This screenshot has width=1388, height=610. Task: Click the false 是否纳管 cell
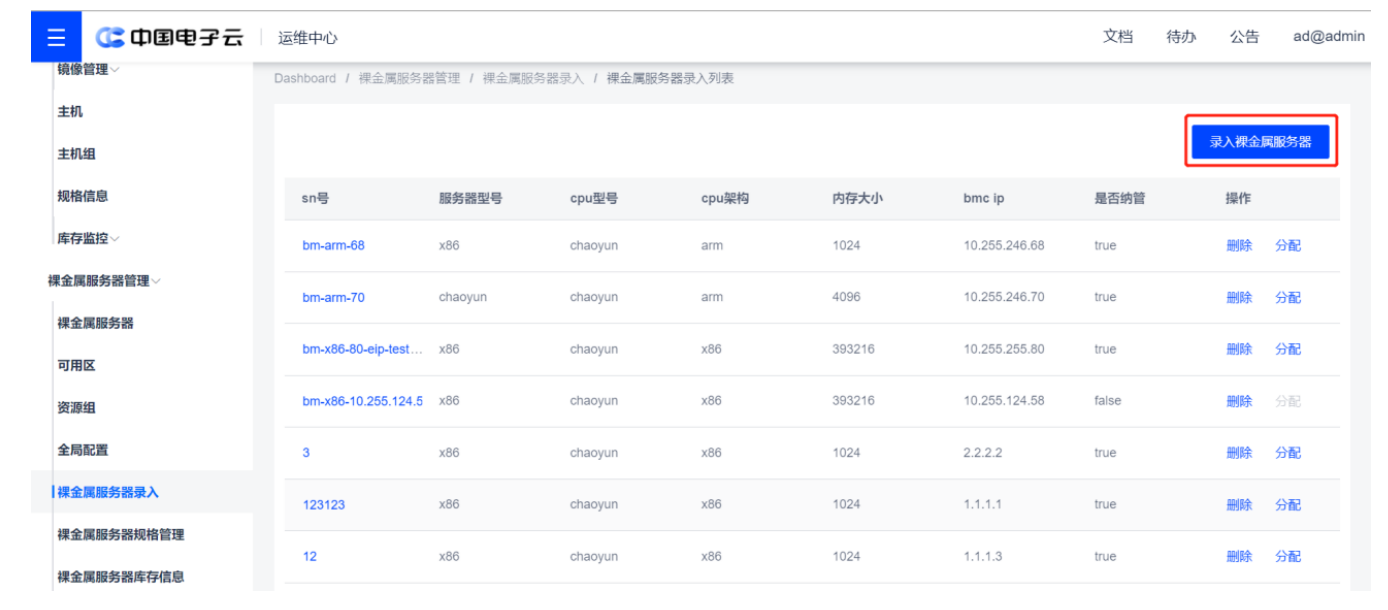point(1108,401)
